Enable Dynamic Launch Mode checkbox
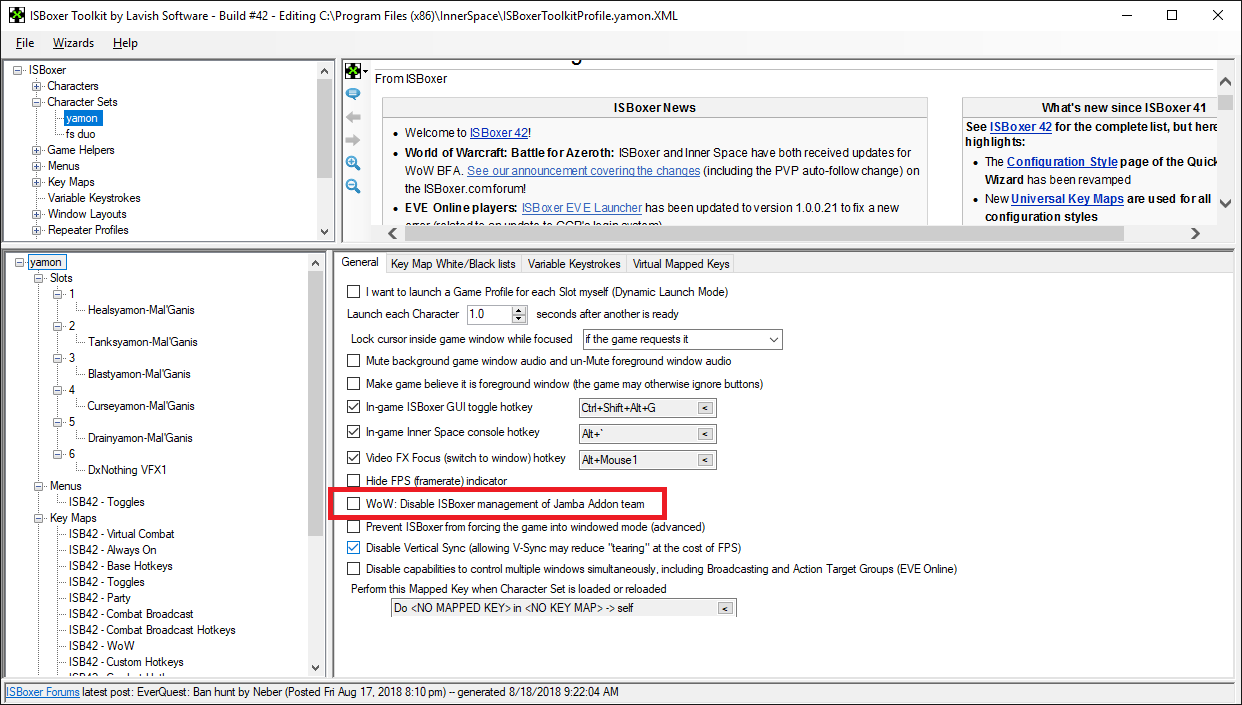Screen dimensions: 1242x705 pyautogui.click(x=353, y=292)
